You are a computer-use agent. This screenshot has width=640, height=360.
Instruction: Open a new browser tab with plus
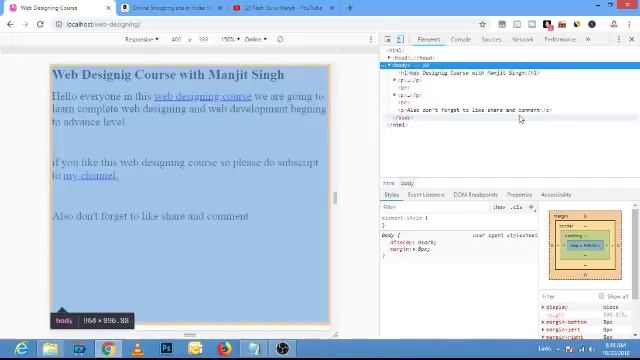[349, 8]
